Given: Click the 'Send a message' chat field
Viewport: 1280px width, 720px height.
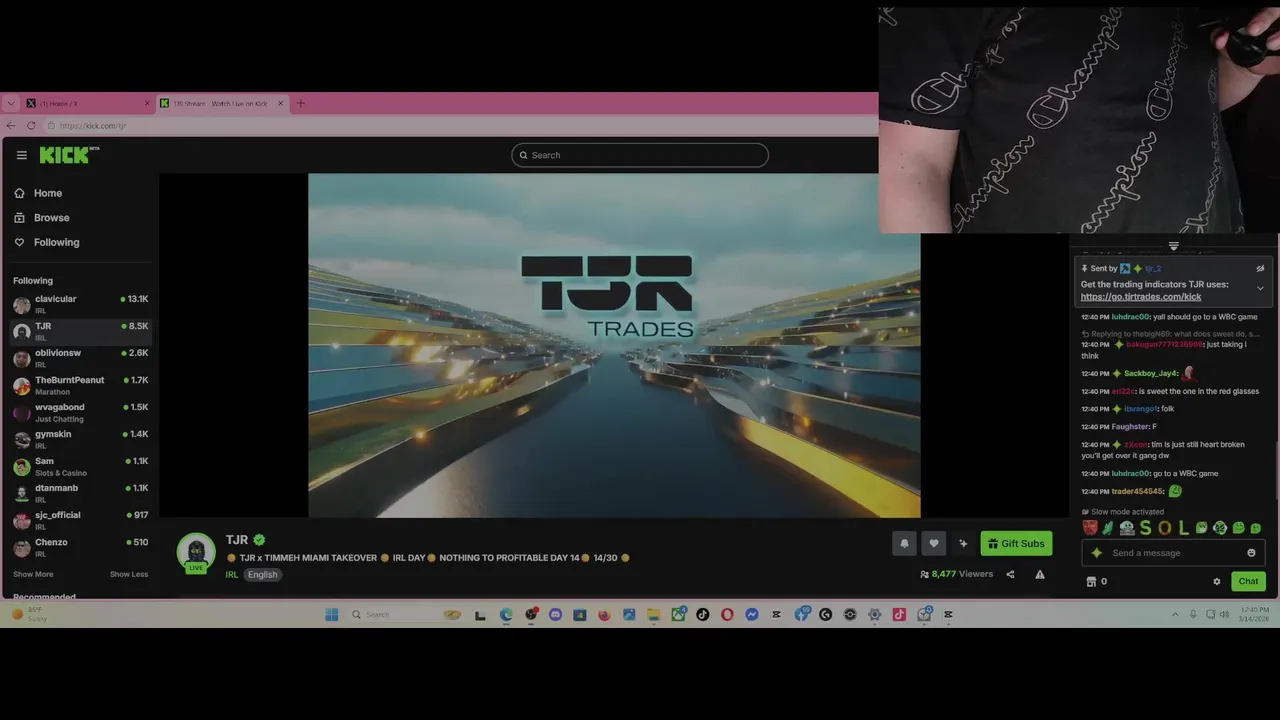Looking at the screenshot, I should click(x=1173, y=553).
